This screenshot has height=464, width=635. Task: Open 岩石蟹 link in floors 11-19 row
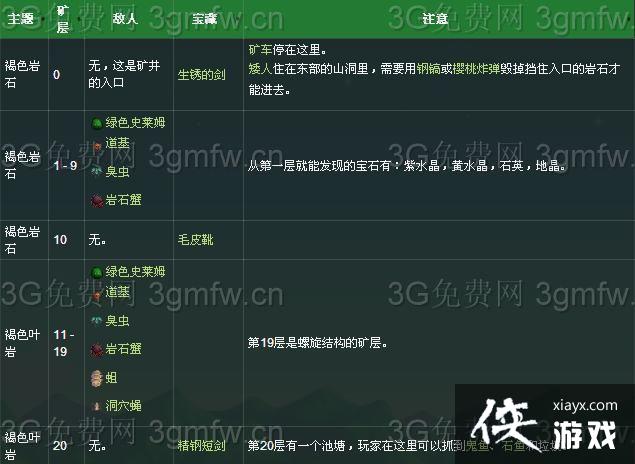[124, 349]
